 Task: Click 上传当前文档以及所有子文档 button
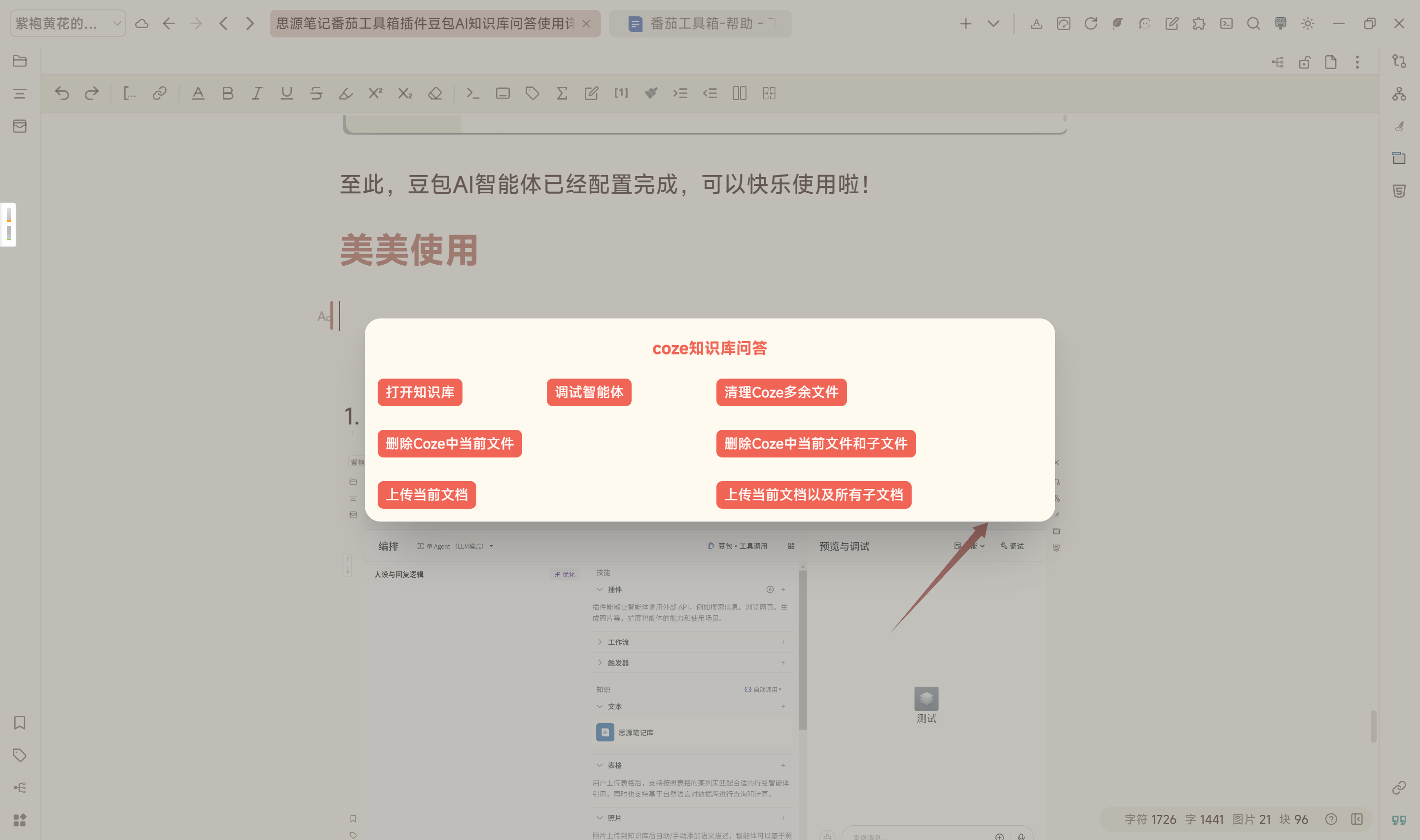click(x=813, y=495)
